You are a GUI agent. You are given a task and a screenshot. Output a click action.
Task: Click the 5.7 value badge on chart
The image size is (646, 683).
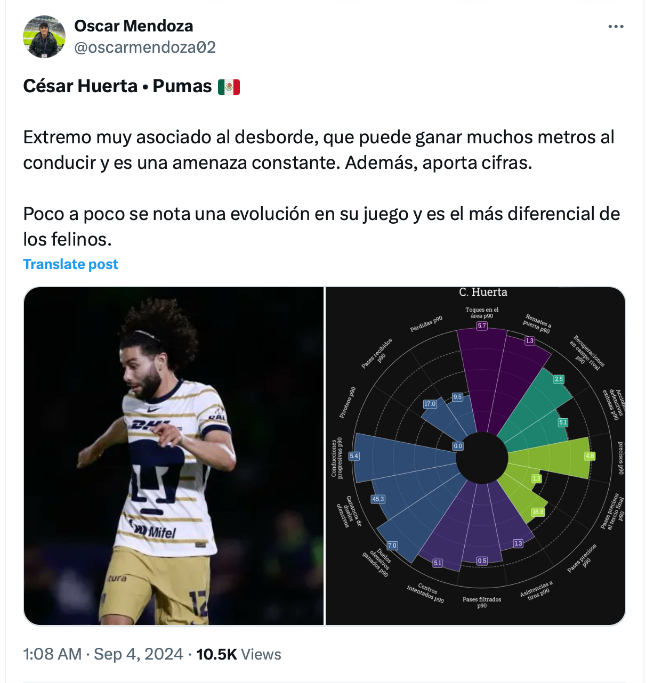481,326
